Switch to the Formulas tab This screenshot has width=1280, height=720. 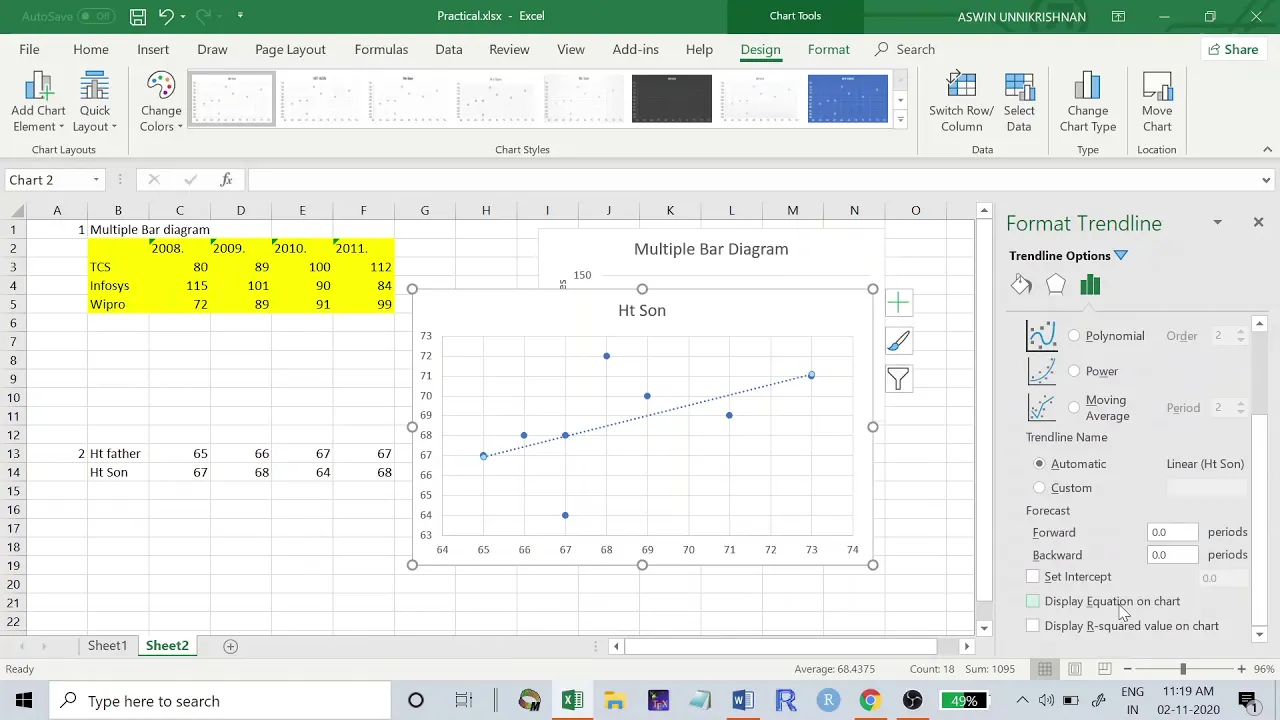[381, 49]
